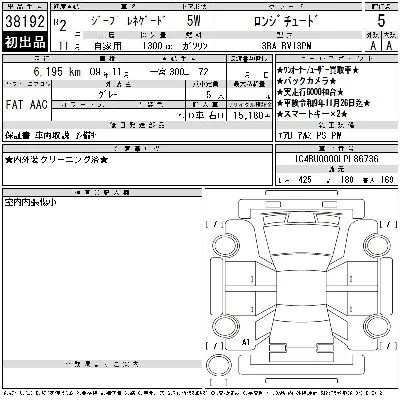
Task: Click the 11月26日 inspection date line
Action: pos(323,103)
